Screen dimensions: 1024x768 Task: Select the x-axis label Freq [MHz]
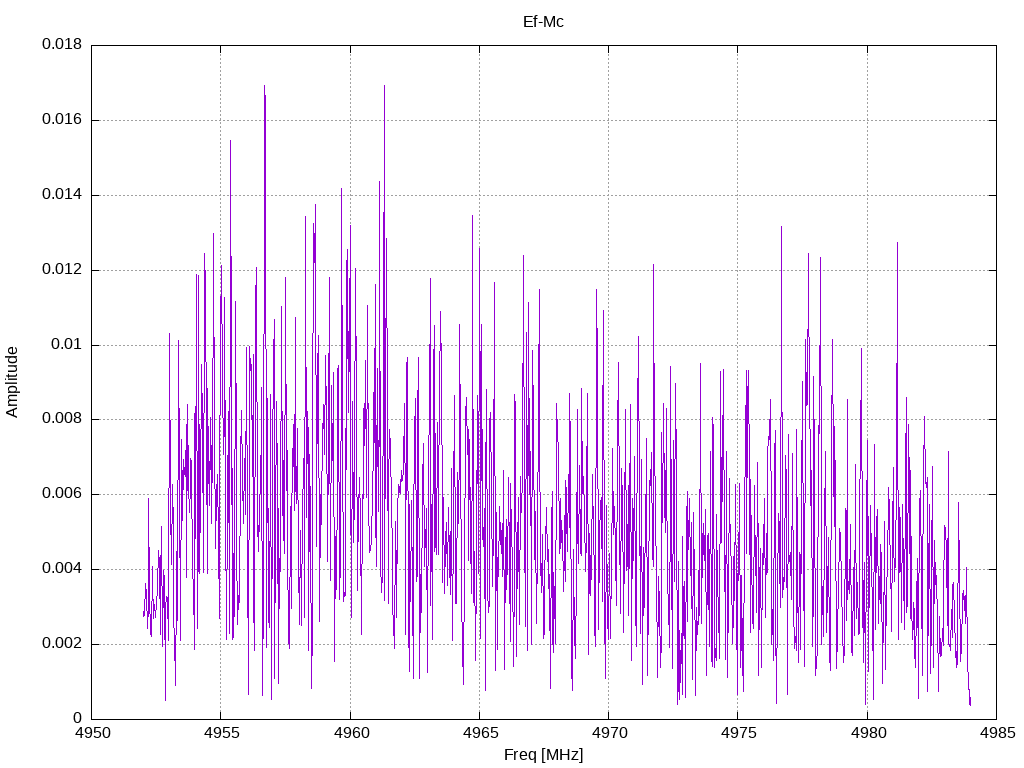click(543, 755)
